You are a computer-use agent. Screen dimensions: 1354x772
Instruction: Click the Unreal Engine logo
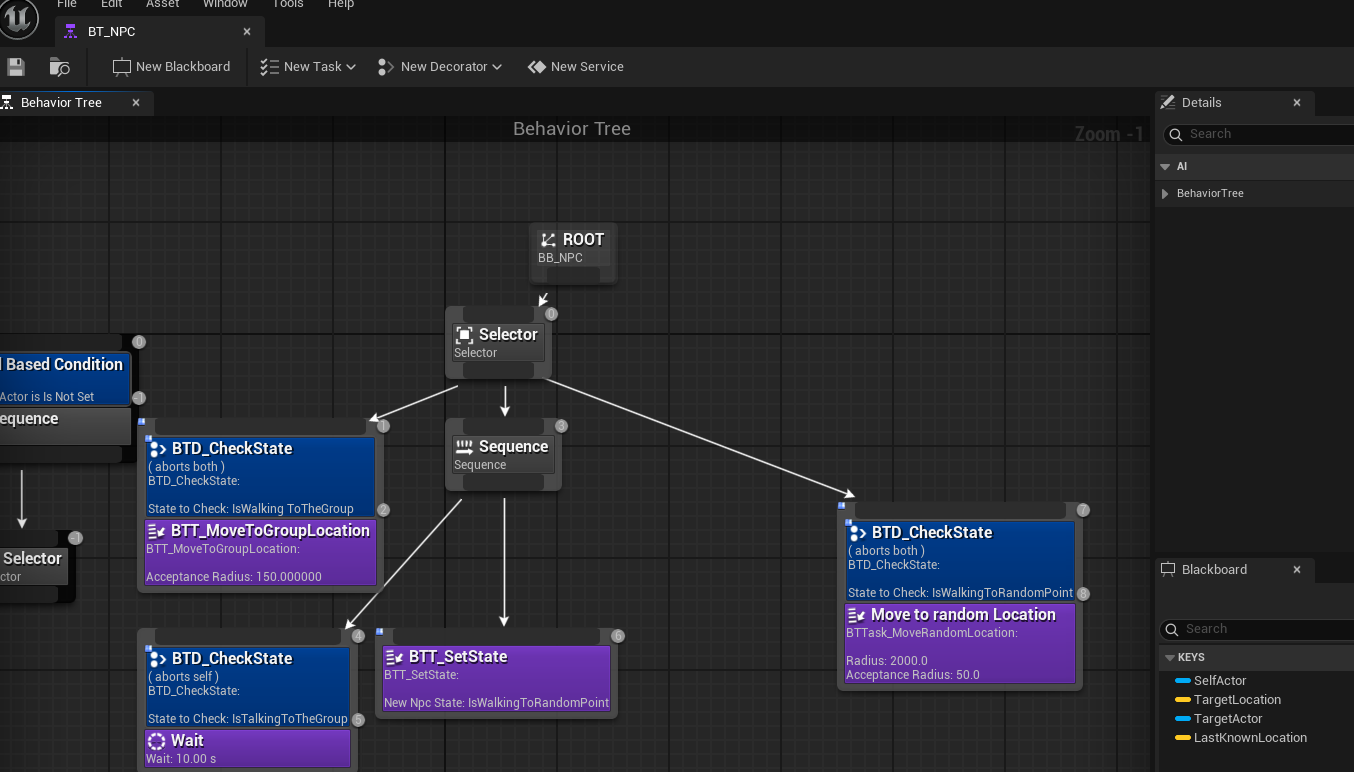pos(18,18)
